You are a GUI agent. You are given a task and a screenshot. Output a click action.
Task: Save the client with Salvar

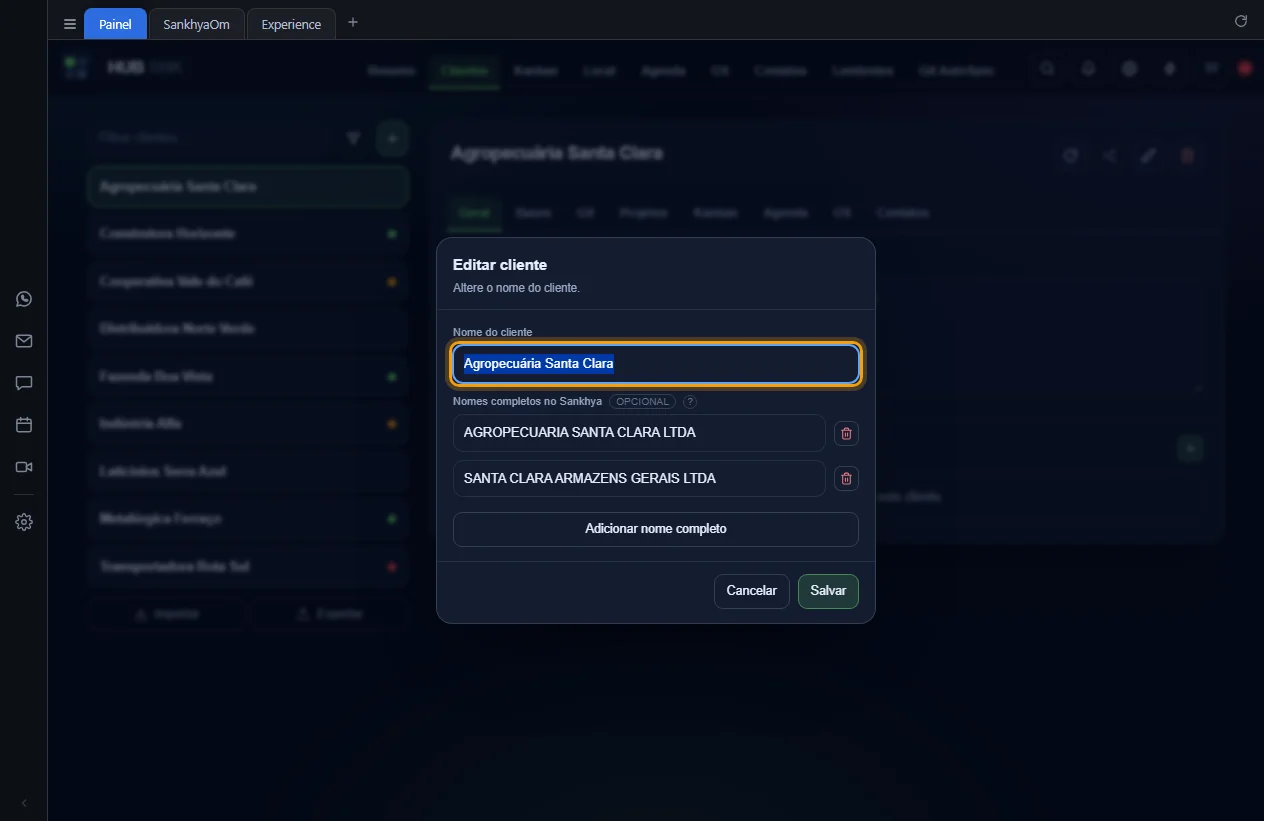tap(828, 591)
